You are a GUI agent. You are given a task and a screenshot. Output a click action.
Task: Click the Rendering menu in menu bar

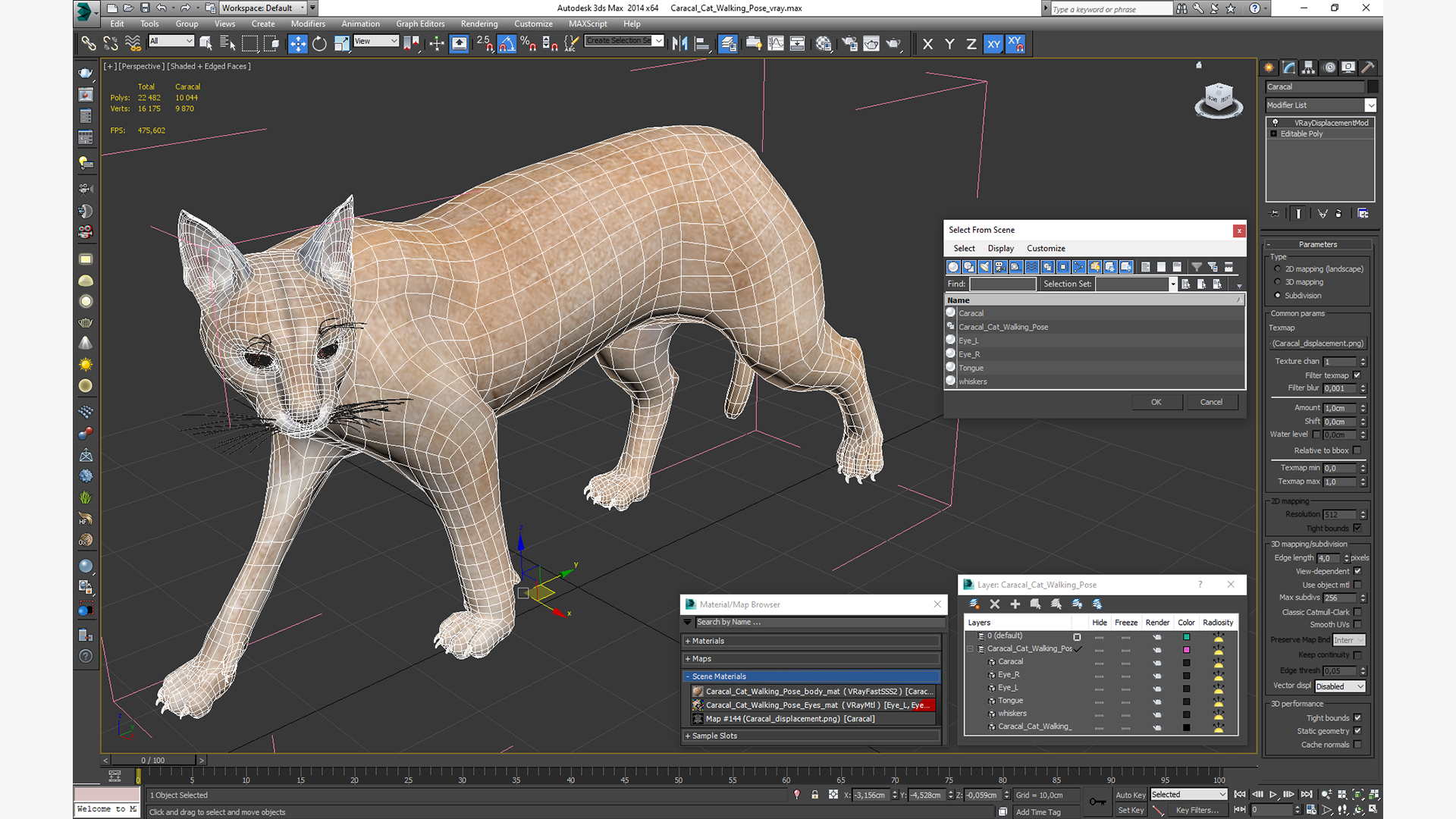[x=477, y=24]
